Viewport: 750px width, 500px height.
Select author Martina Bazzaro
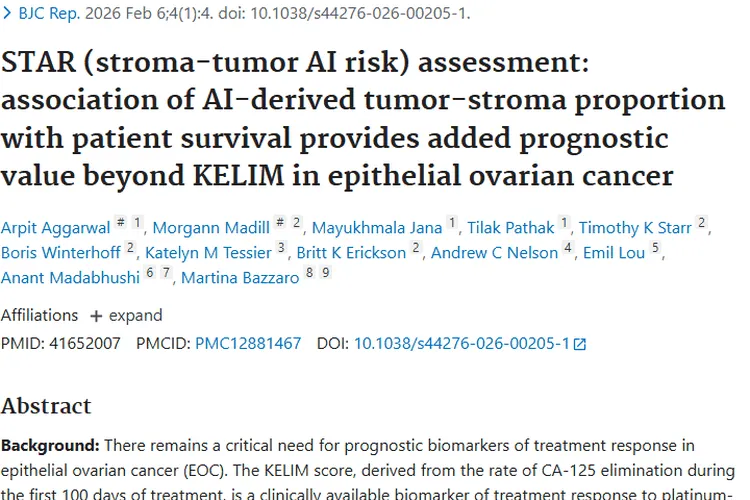pyautogui.click(x=240, y=278)
